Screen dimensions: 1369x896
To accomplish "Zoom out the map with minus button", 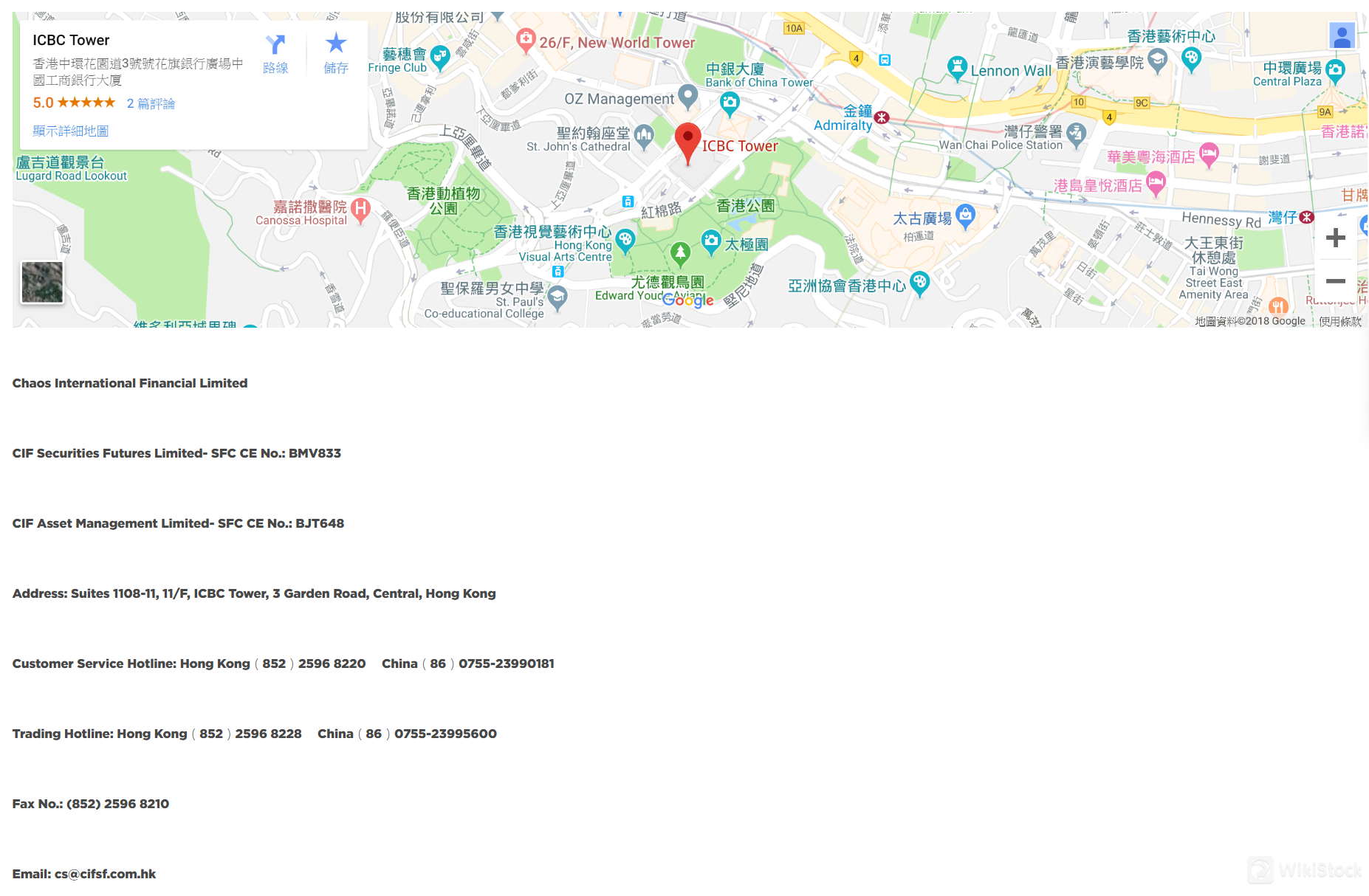I will tap(1335, 281).
